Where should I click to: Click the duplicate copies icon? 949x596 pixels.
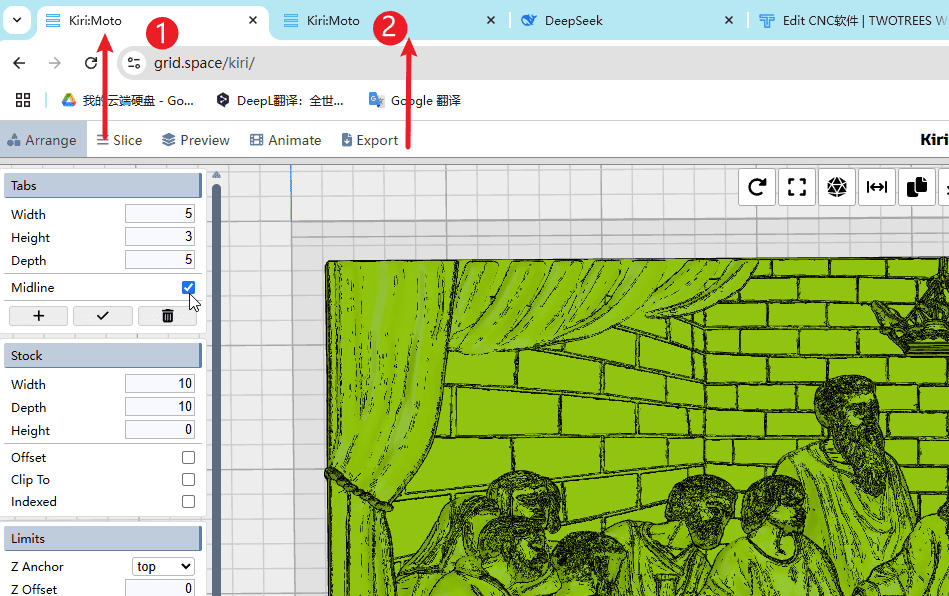tap(917, 187)
